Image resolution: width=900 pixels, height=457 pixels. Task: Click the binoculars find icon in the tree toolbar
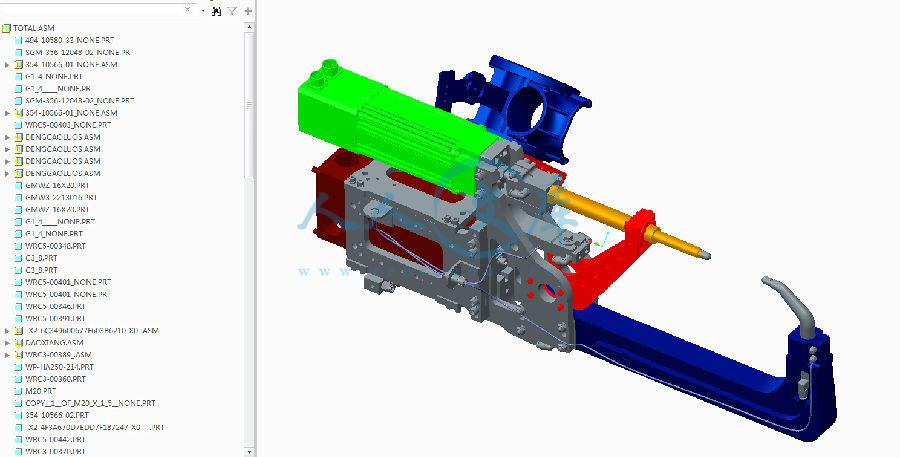click(x=216, y=11)
